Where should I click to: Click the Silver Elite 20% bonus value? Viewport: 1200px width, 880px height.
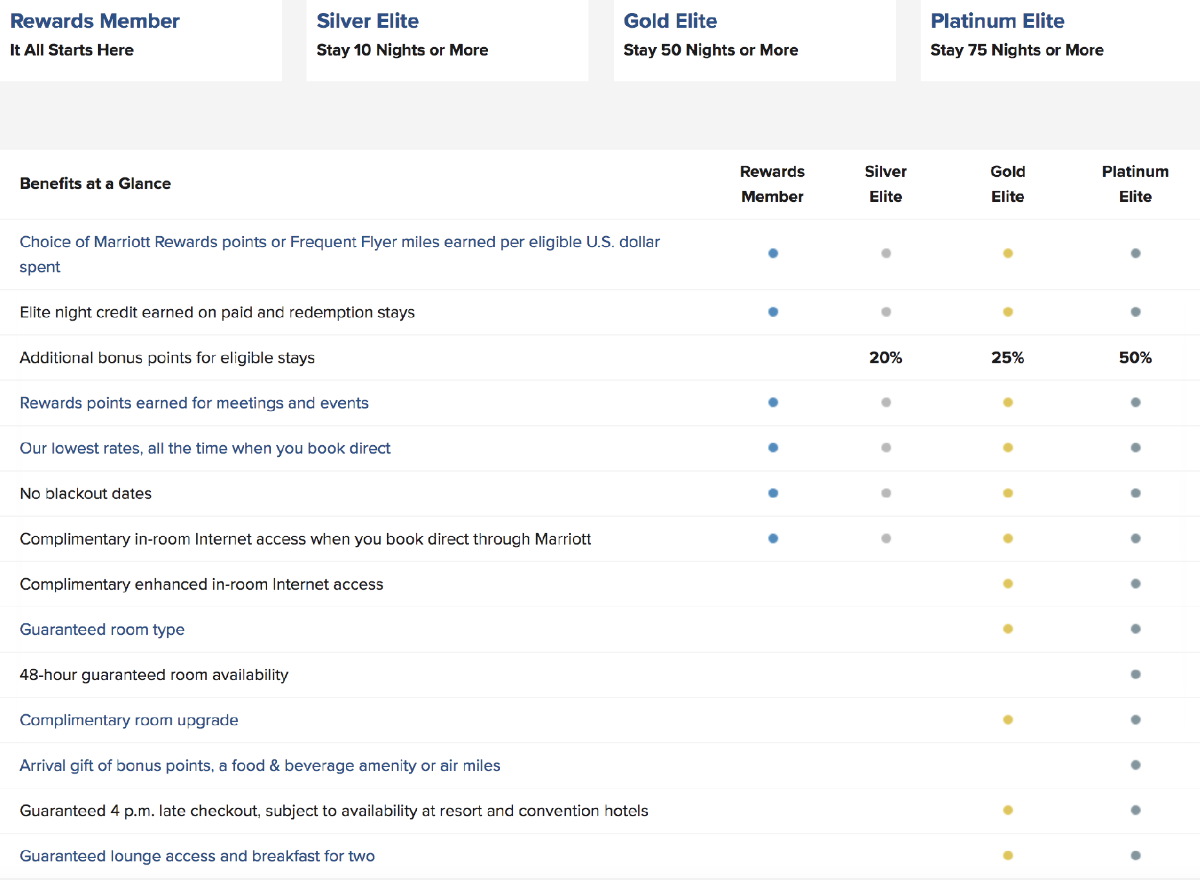(x=886, y=357)
